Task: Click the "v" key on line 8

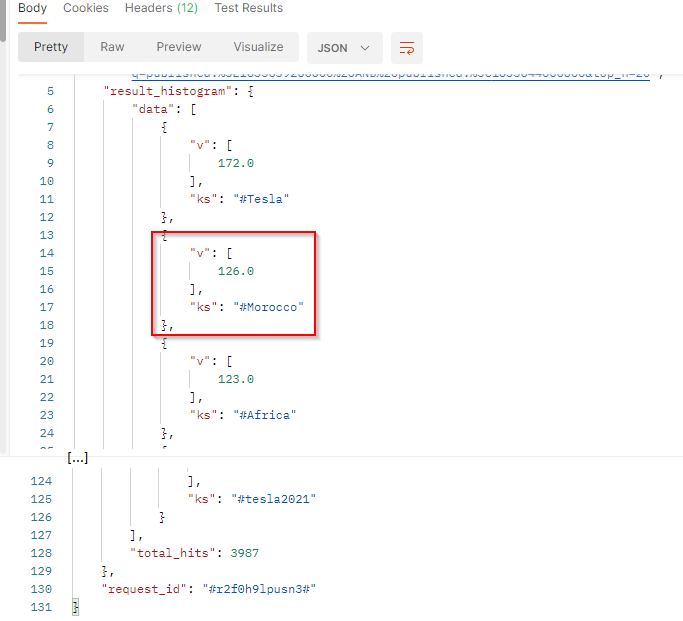Action: coord(200,145)
